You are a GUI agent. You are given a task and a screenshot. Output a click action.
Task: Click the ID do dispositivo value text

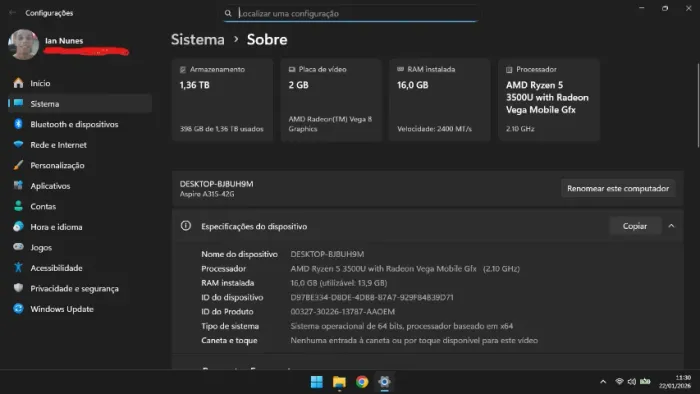(x=372, y=297)
